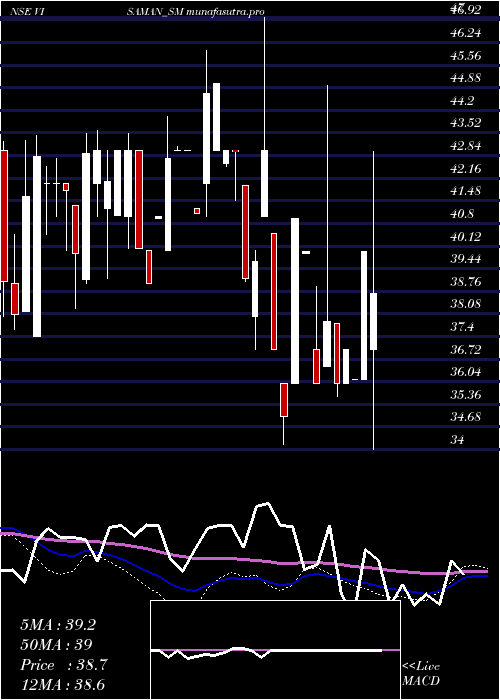Click the MACD inset chart box
500x700 pixels.
[x=275, y=650]
